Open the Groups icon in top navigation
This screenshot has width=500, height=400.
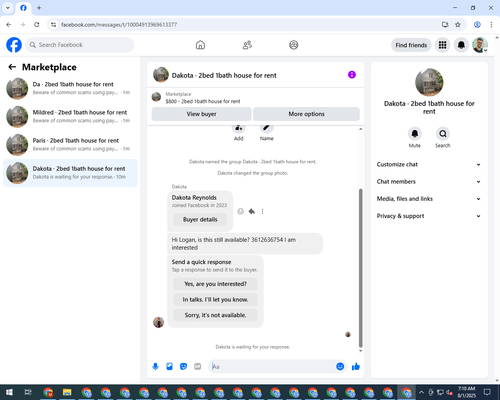coord(294,45)
